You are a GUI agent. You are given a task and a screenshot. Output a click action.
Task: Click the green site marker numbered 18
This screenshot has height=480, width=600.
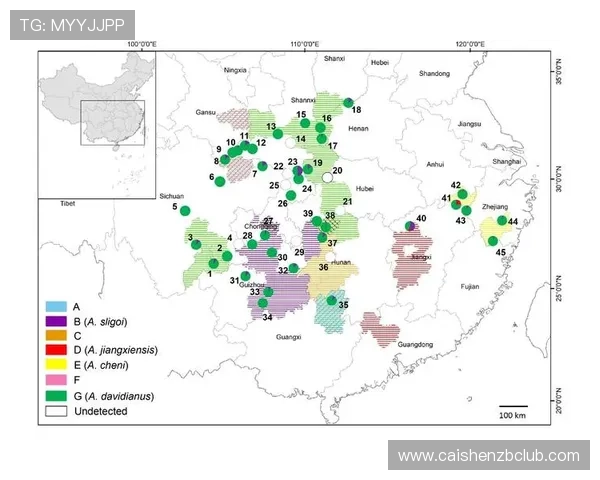click(x=347, y=103)
